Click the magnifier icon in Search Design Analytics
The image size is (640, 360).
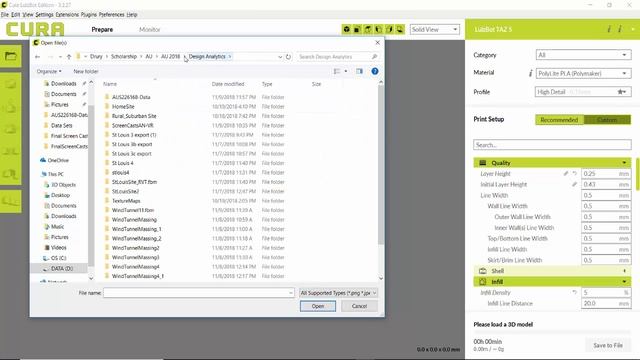point(374,57)
